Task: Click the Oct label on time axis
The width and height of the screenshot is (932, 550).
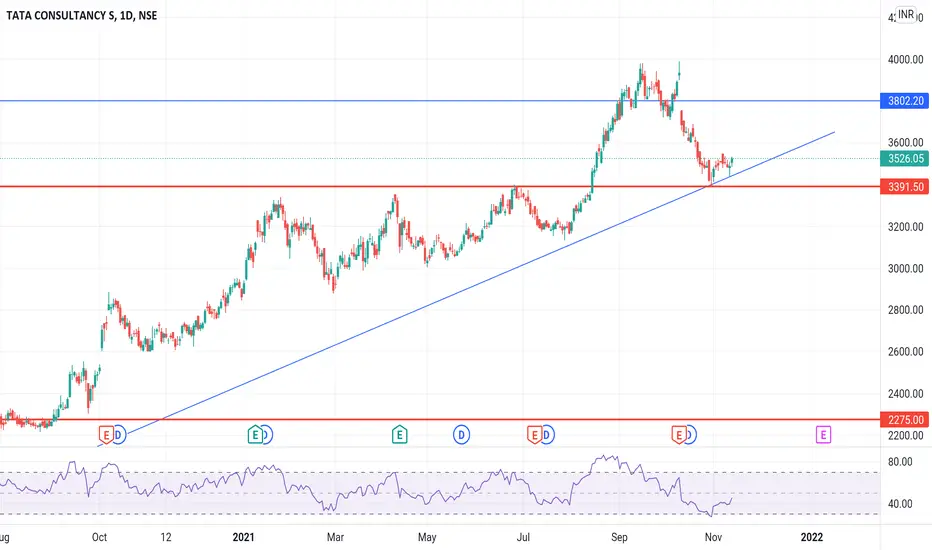Action: [99, 537]
